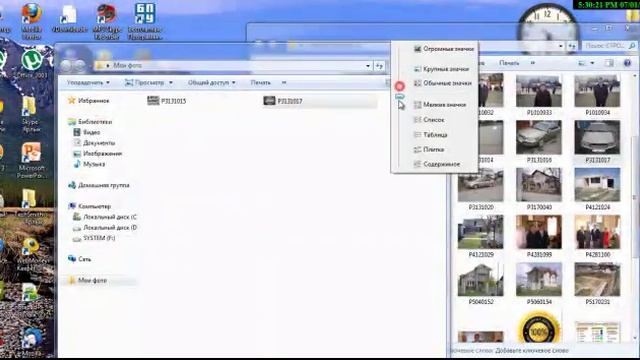
Task: Select thumbnail P1010033 in back window
Action: coord(539,95)
